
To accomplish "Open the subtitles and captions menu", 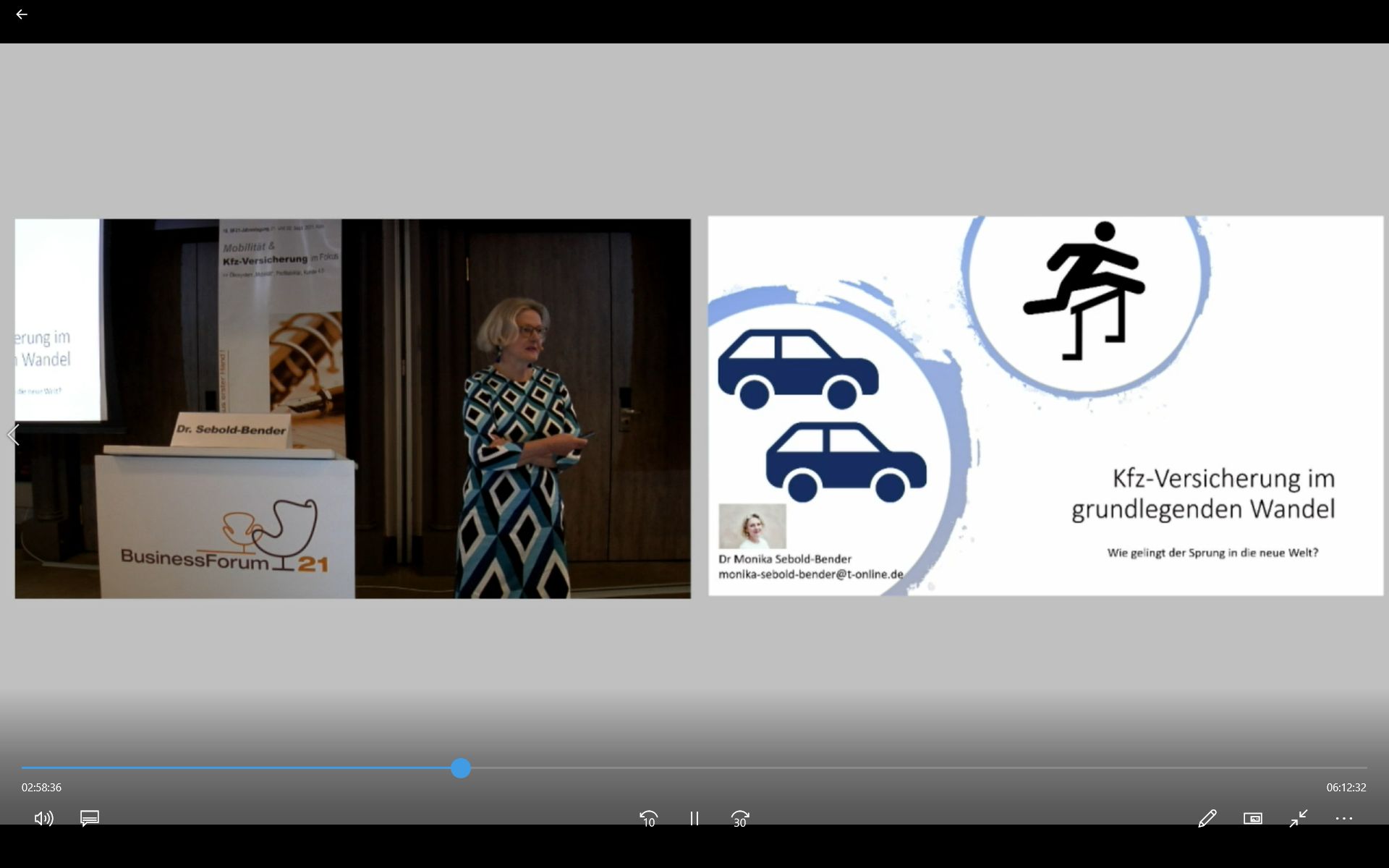I will tap(90, 818).
